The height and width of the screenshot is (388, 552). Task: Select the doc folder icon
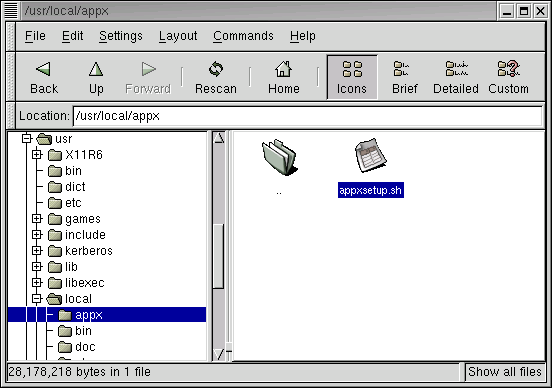click(65, 347)
